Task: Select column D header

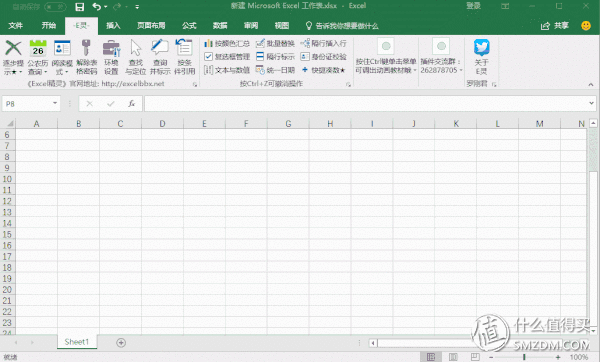Action: click(162, 124)
